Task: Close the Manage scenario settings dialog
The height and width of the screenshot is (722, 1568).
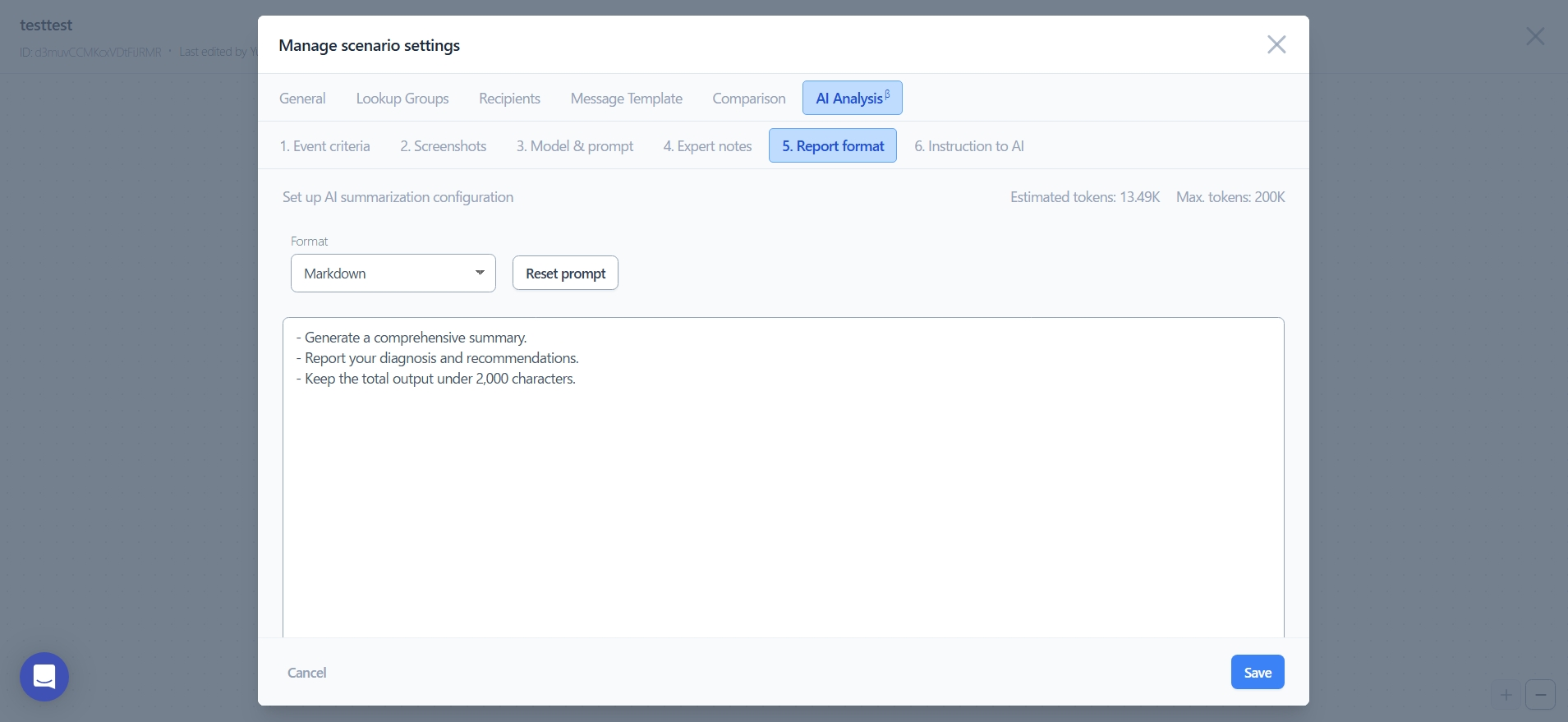Action: [x=1276, y=44]
